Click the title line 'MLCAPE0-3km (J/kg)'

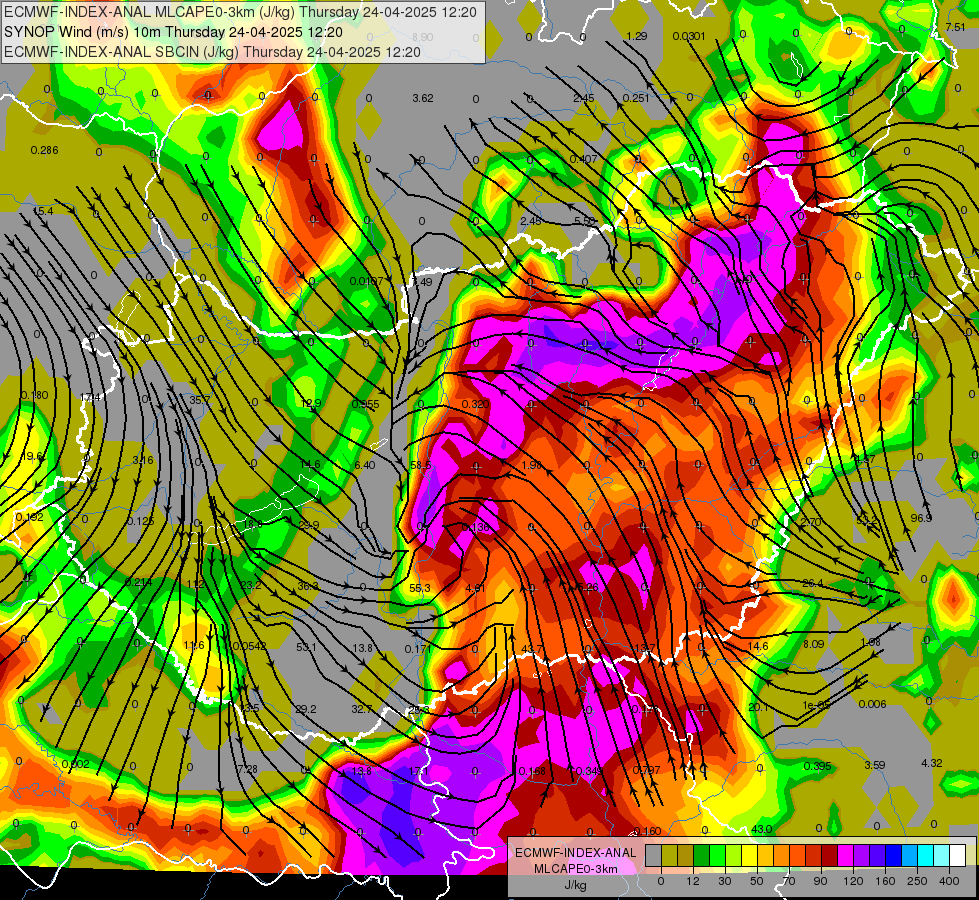(240, 12)
